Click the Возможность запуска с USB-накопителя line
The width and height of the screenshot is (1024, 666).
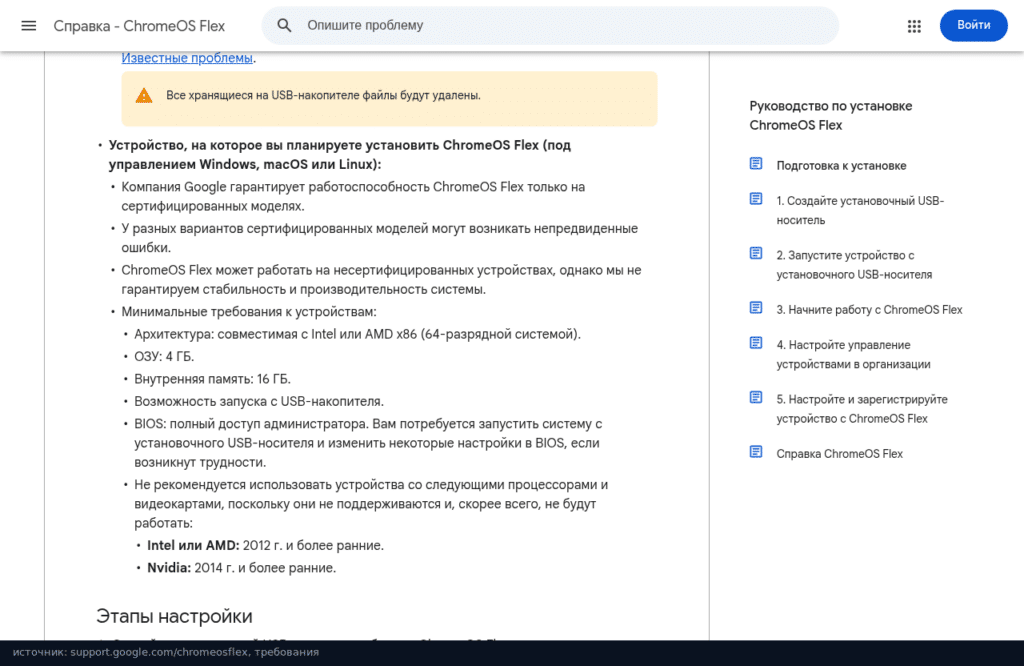259,402
